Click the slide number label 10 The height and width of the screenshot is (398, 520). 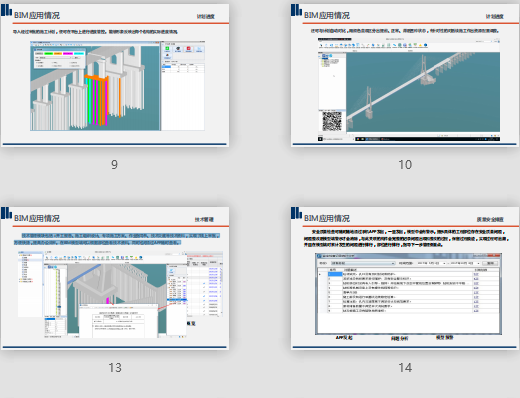pyautogui.click(x=405, y=164)
